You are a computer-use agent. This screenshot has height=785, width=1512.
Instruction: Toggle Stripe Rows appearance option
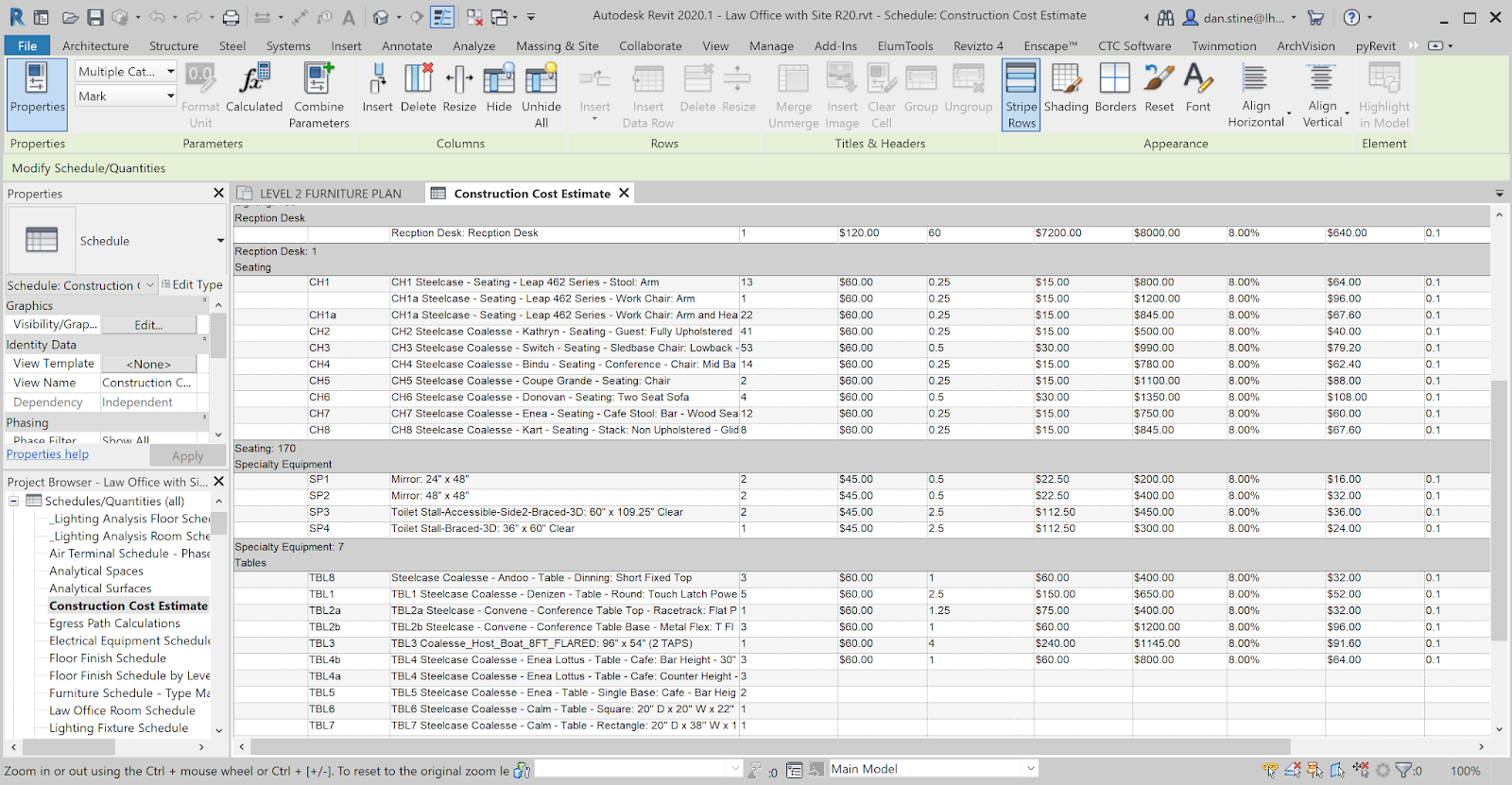tap(1022, 94)
